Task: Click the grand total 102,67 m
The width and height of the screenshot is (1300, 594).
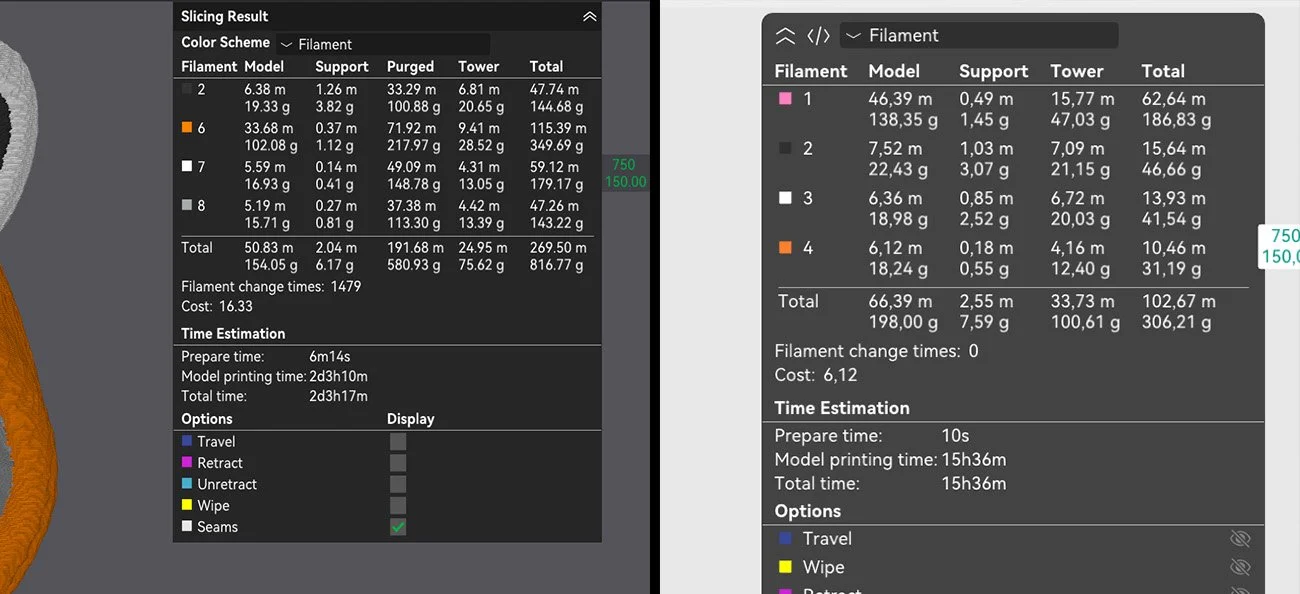Action: click(x=1179, y=301)
